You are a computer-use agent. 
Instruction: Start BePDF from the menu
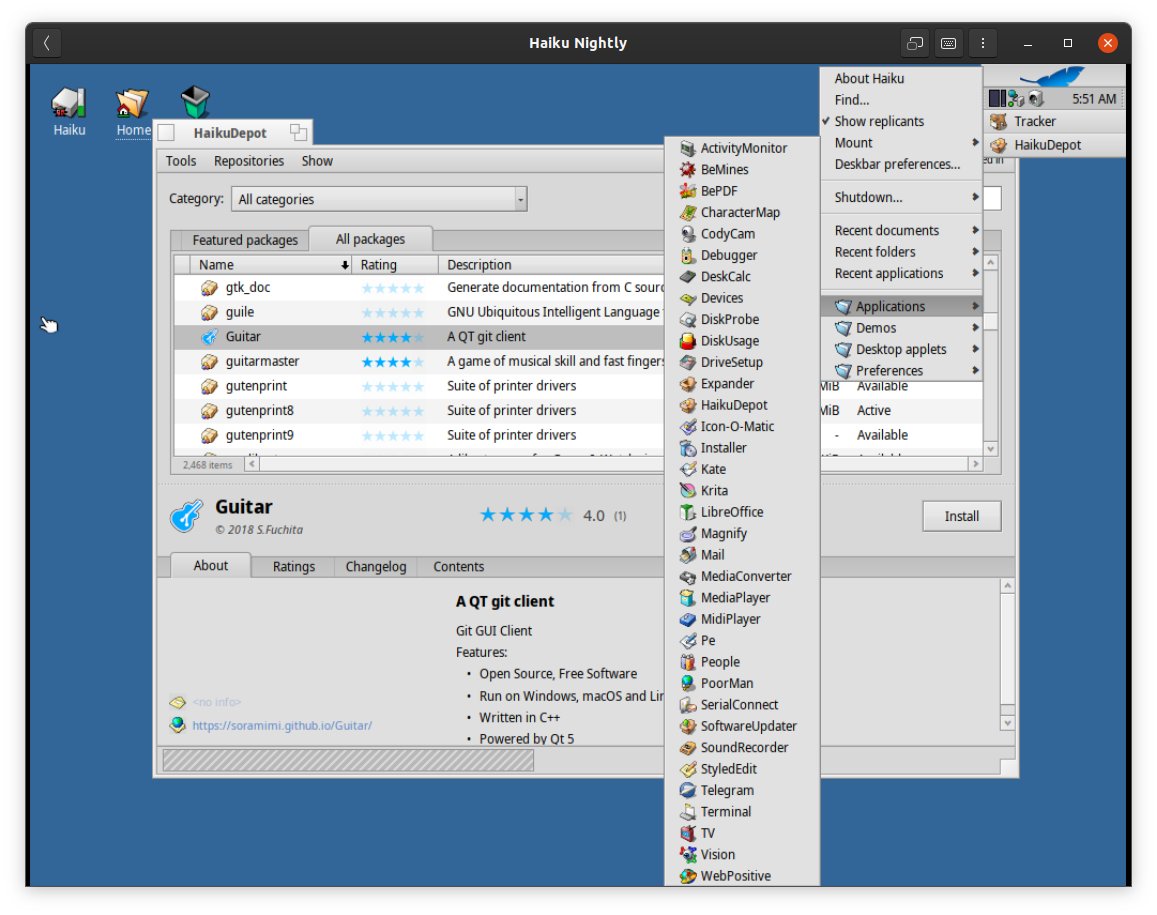[x=742, y=190]
